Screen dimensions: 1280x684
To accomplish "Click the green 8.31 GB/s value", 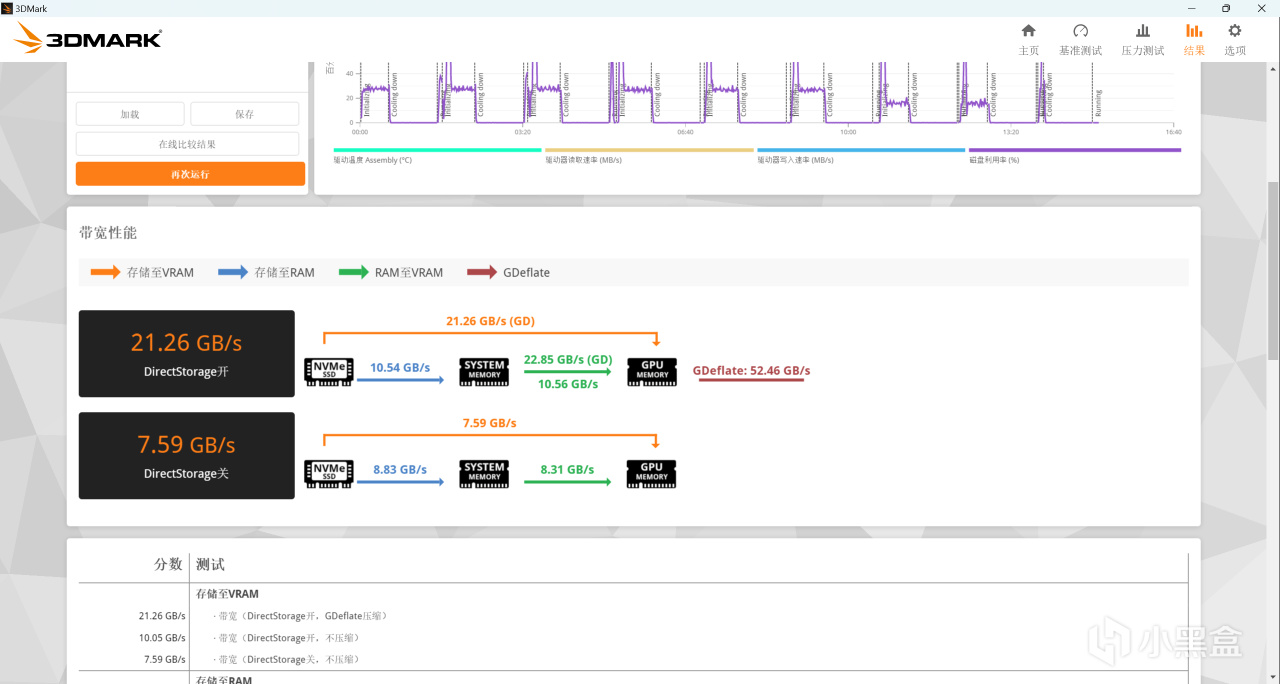I will 567,469.
